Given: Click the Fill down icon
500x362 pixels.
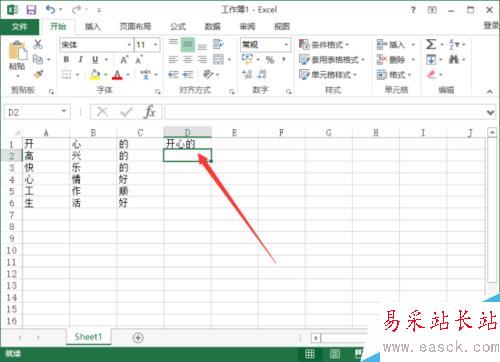Looking at the screenshot, I should (431, 60).
